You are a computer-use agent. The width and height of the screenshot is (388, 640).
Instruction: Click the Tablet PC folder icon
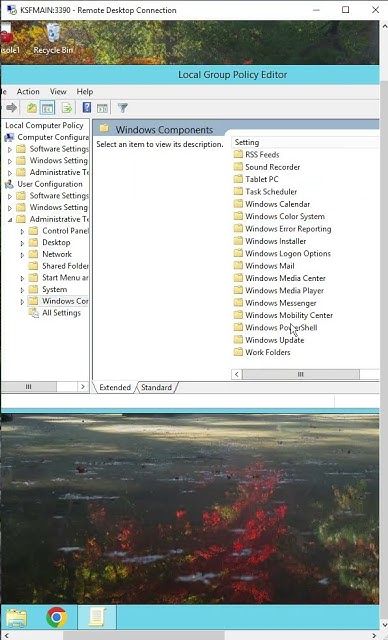click(238, 179)
